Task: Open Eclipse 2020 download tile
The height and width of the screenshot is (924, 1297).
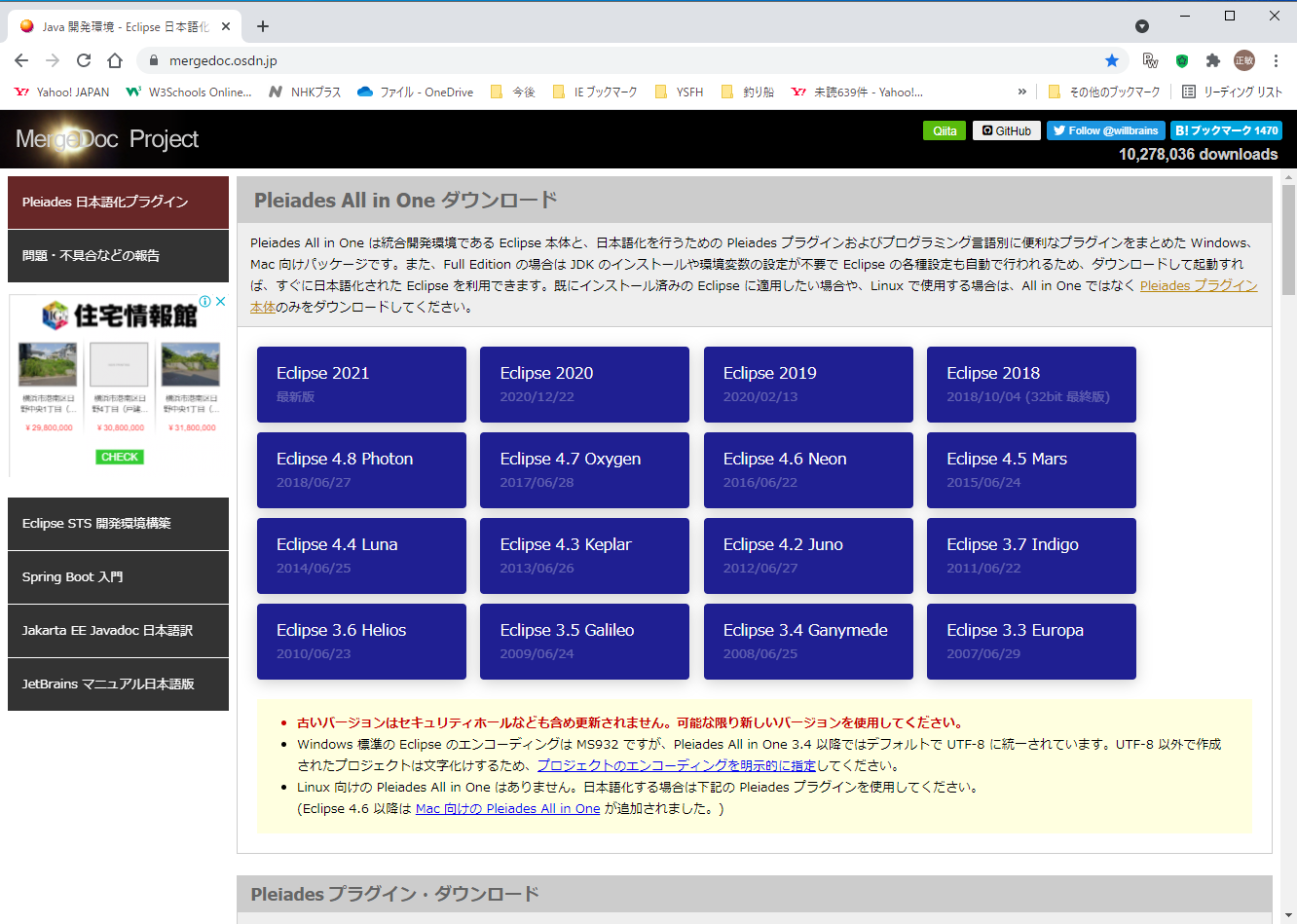Action: 584,385
